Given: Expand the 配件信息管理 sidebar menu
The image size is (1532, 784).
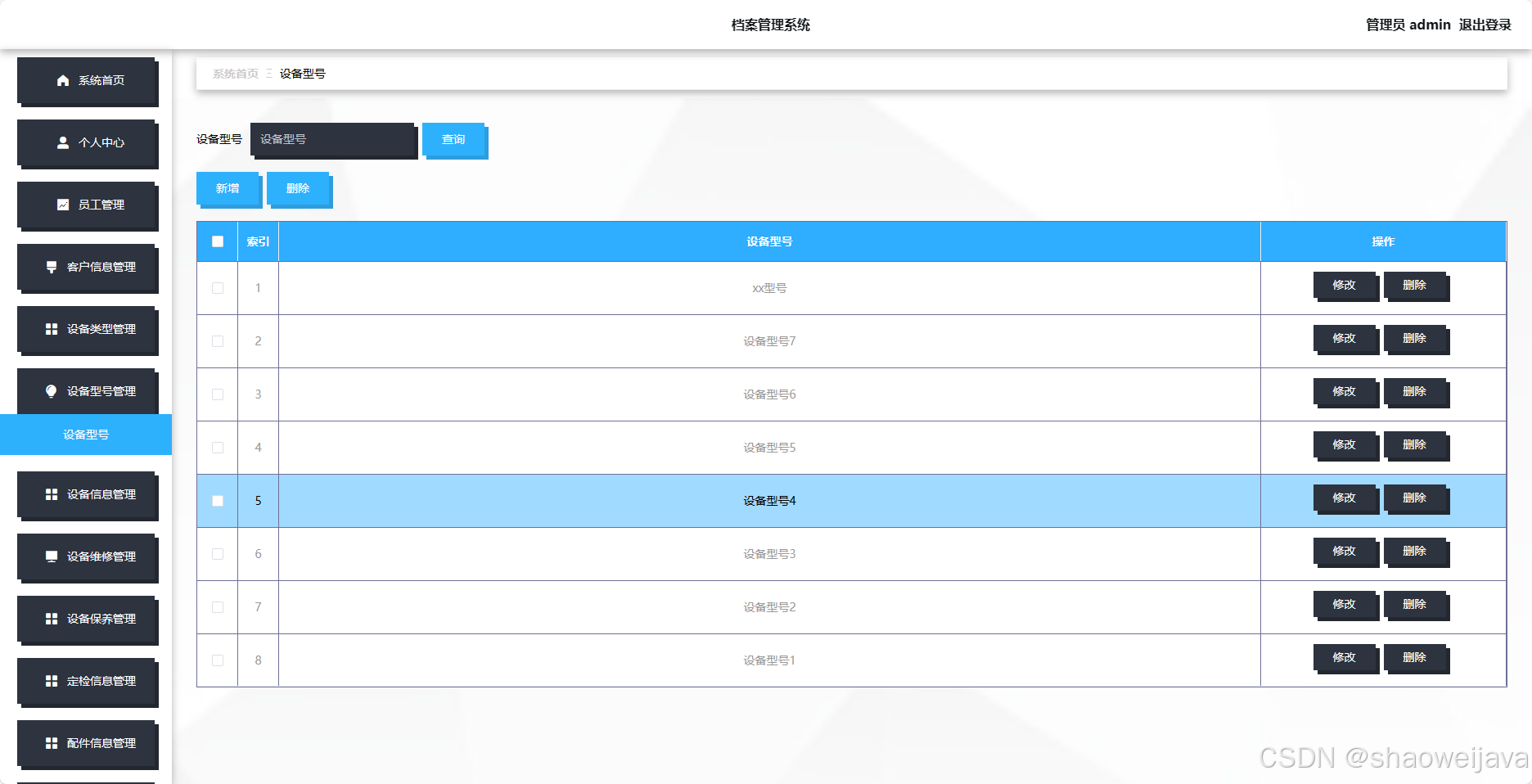Looking at the screenshot, I should point(87,744).
